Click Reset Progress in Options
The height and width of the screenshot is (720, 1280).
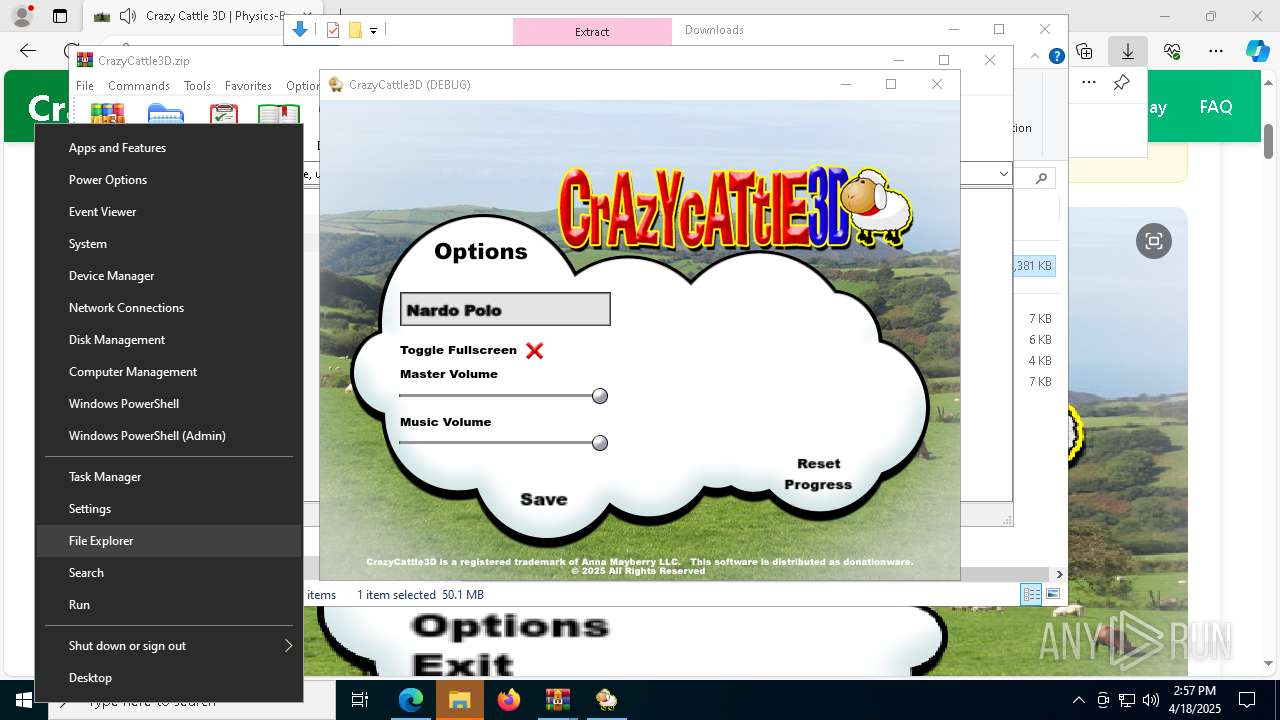(818, 474)
